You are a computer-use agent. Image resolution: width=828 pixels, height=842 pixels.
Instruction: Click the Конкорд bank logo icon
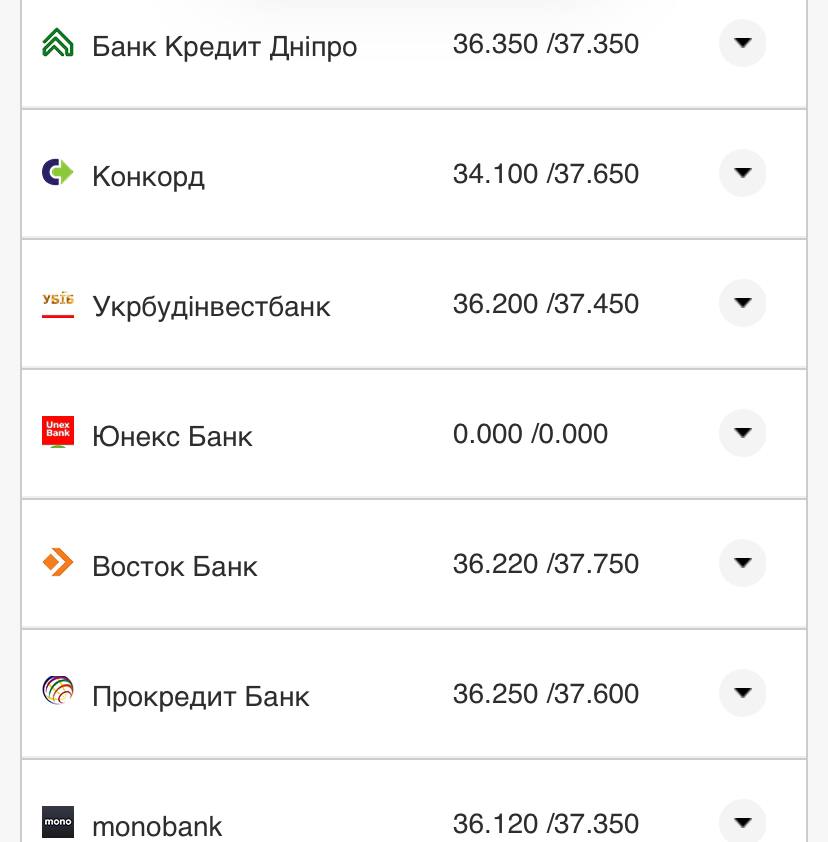coord(57,173)
